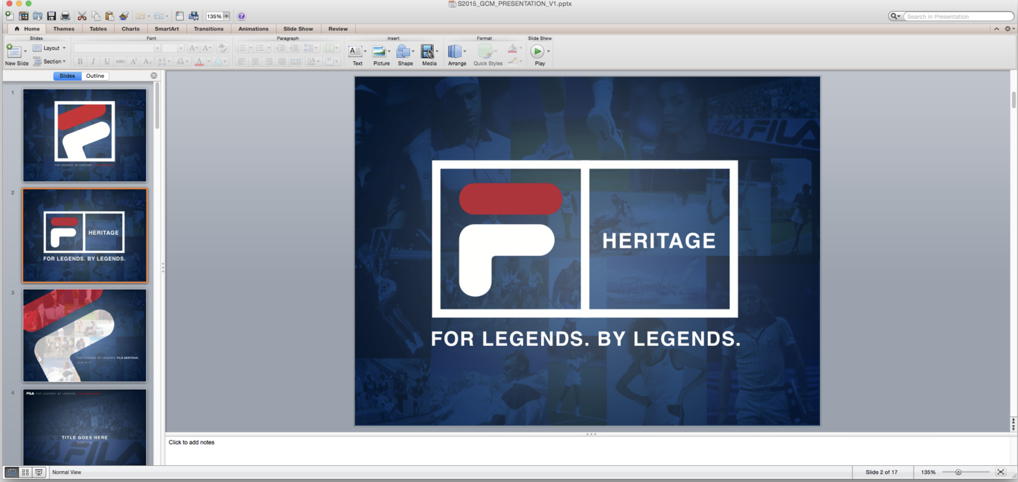Click the text effects A icon
The width and height of the screenshot is (1018, 482).
point(219,62)
